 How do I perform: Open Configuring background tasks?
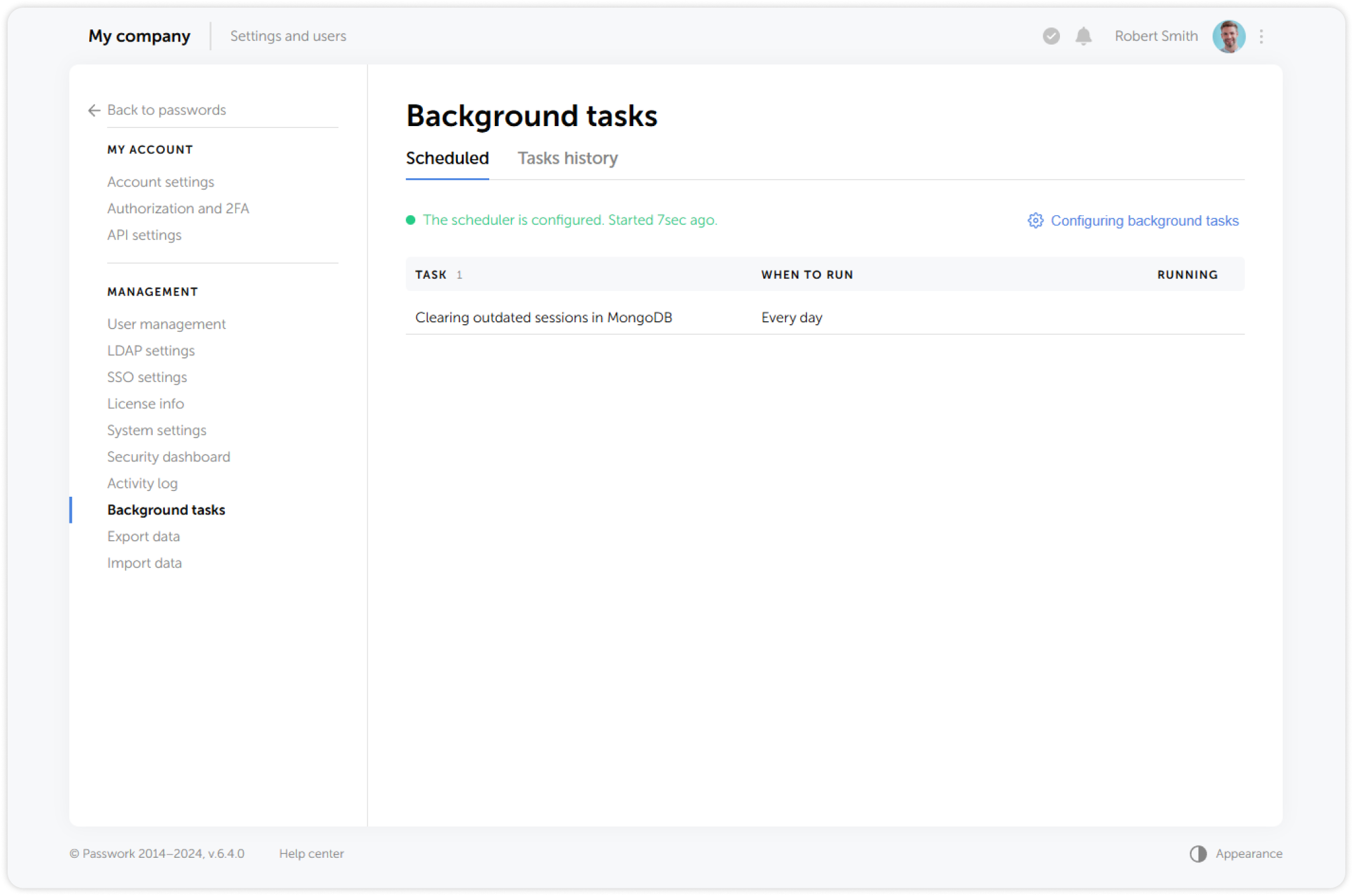coord(1144,221)
